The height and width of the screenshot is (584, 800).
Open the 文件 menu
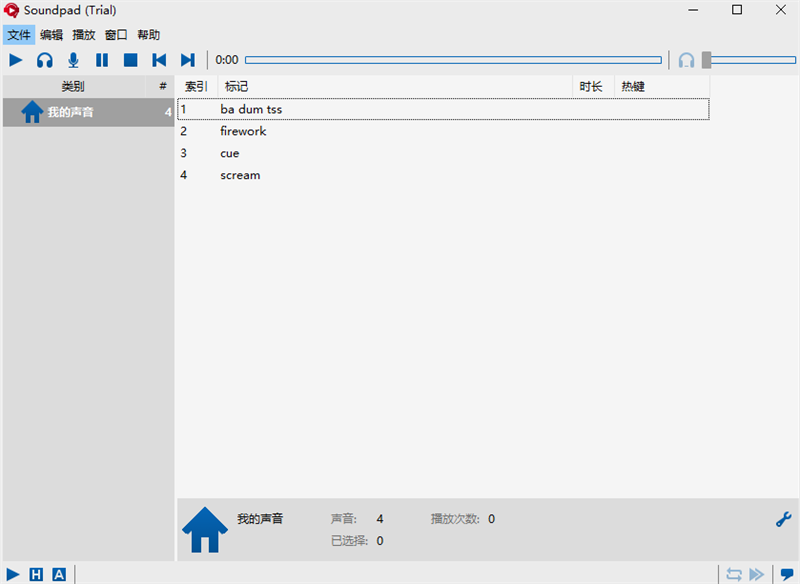pyautogui.click(x=19, y=35)
